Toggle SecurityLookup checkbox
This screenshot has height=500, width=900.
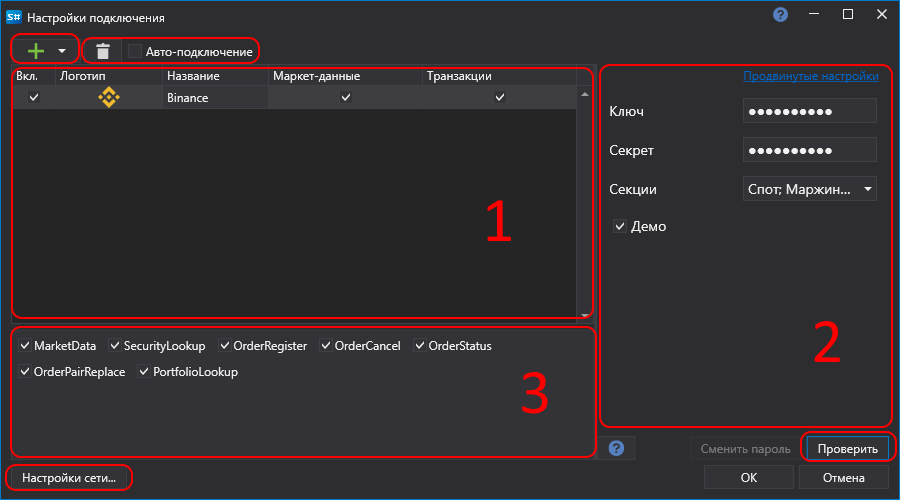pyautogui.click(x=115, y=346)
